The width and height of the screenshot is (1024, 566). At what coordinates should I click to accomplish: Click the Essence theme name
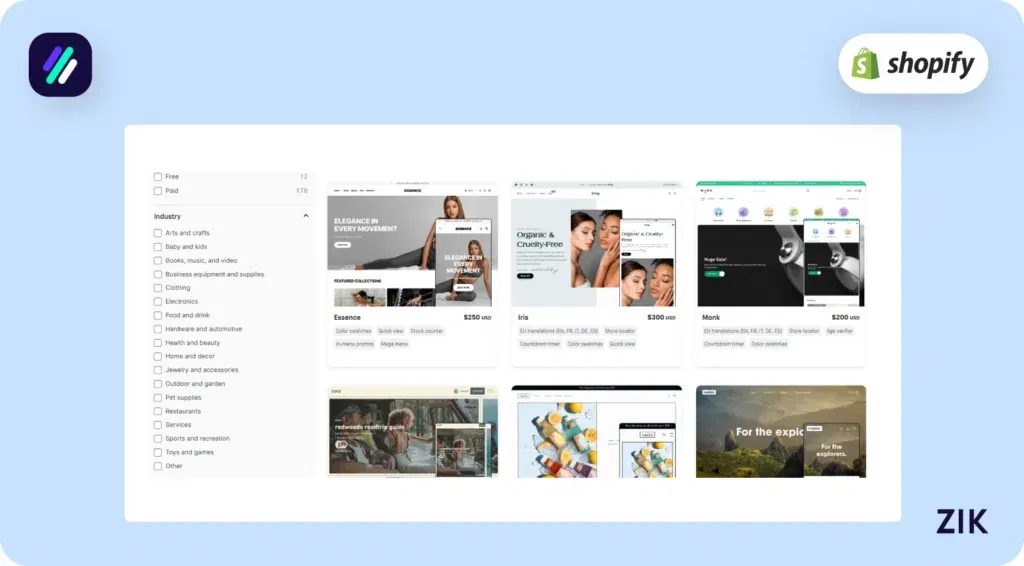click(347, 317)
